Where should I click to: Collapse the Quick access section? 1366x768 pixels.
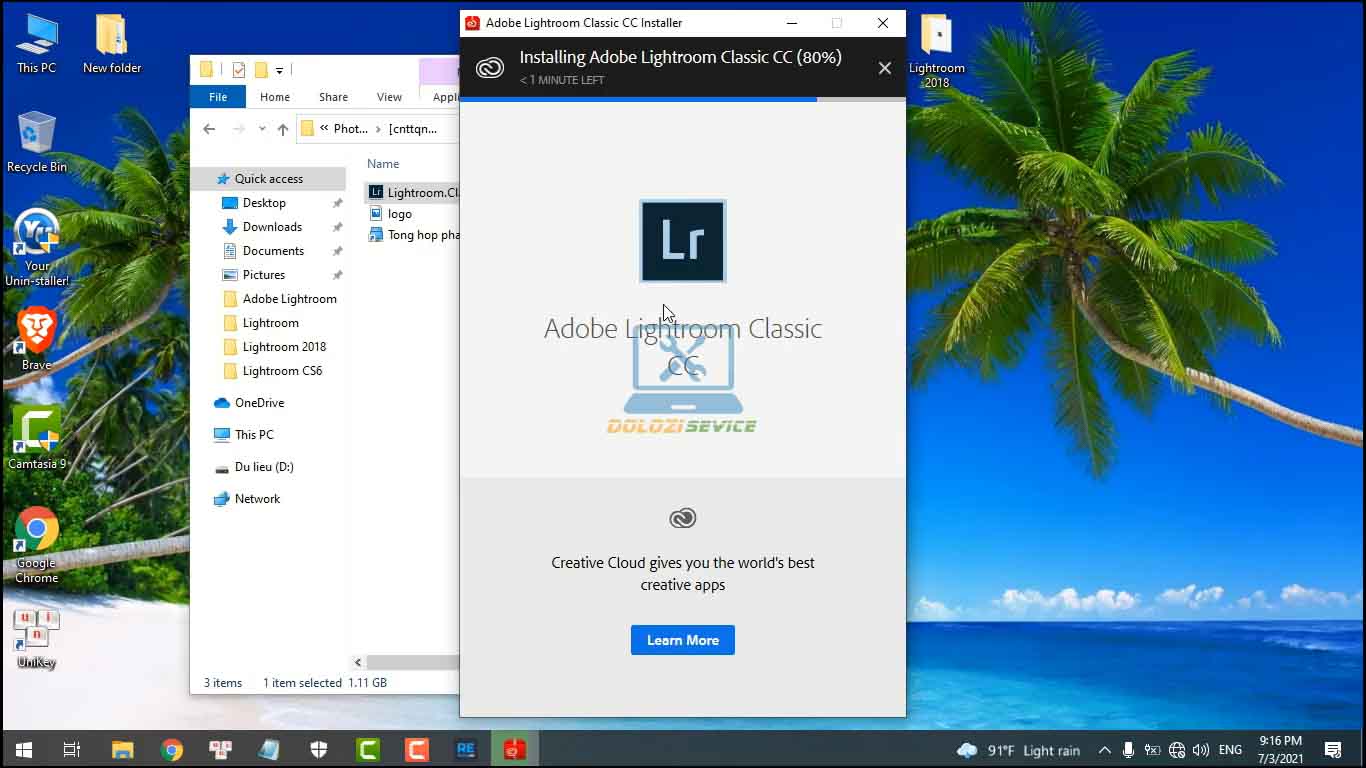pos(205,178)
